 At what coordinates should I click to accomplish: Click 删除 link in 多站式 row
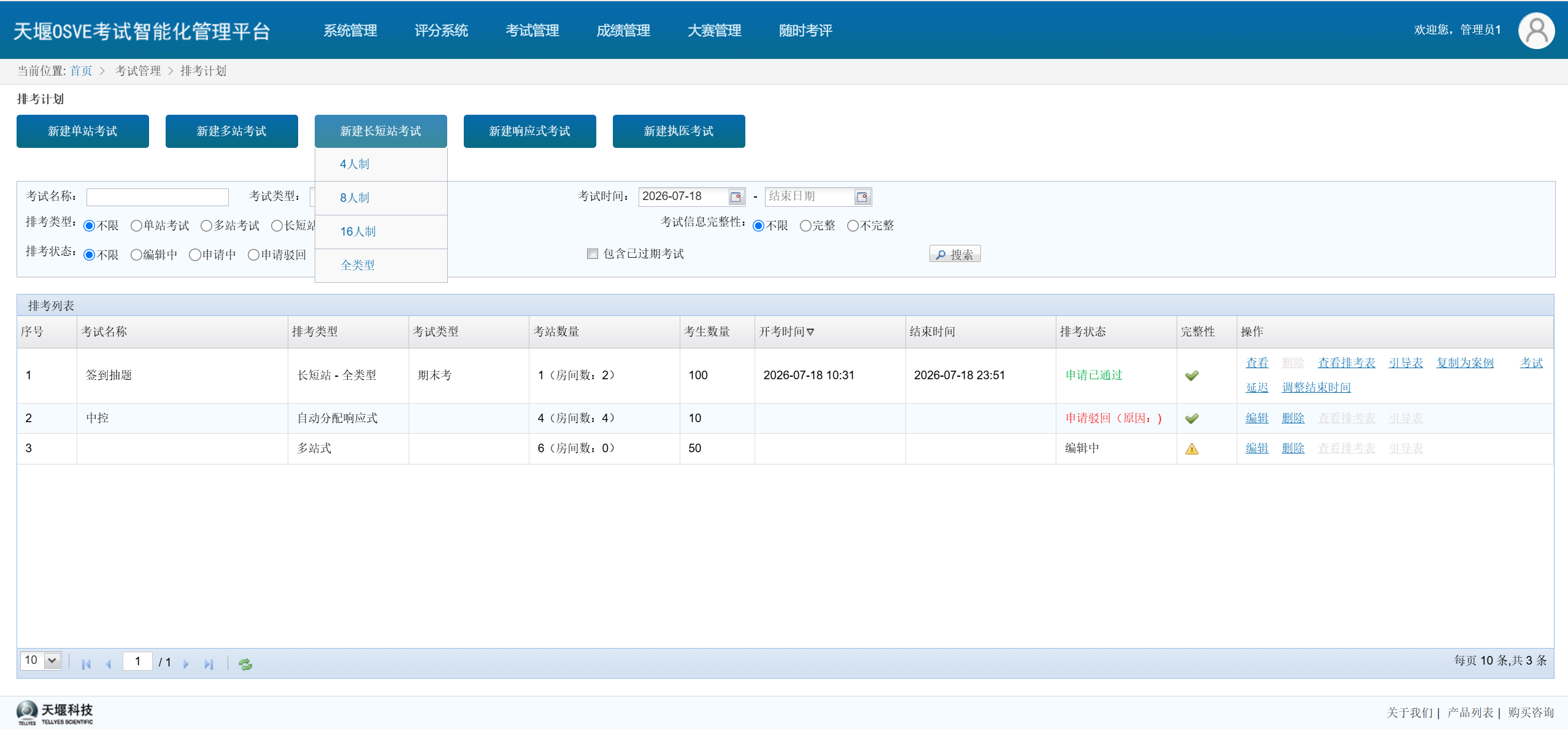click(1293, 449)
